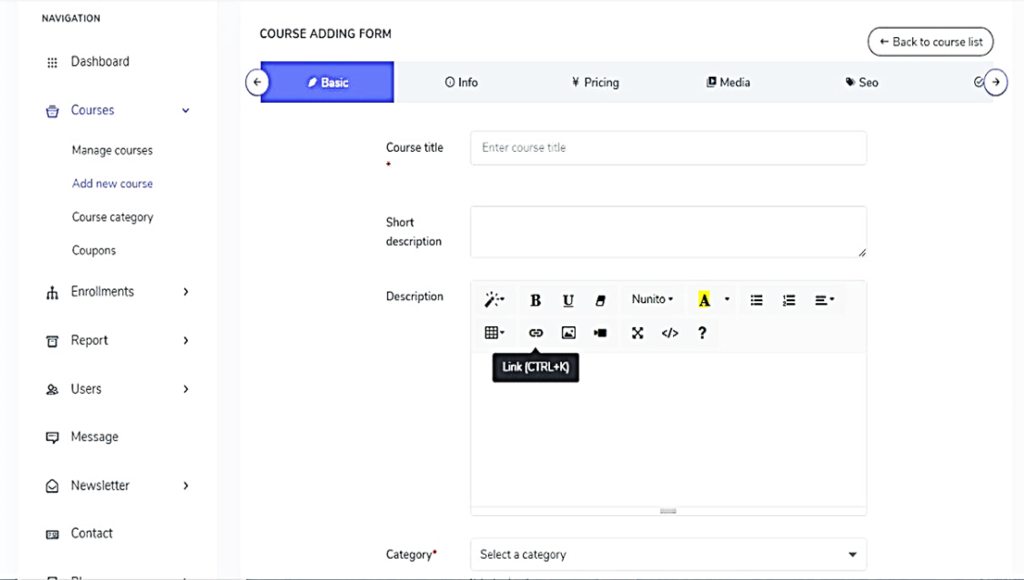Viewport: 1024px width, 580px height.
Task: Open Dashboard in the navigation
Action: pyautogui.click(x=100, y=61)
